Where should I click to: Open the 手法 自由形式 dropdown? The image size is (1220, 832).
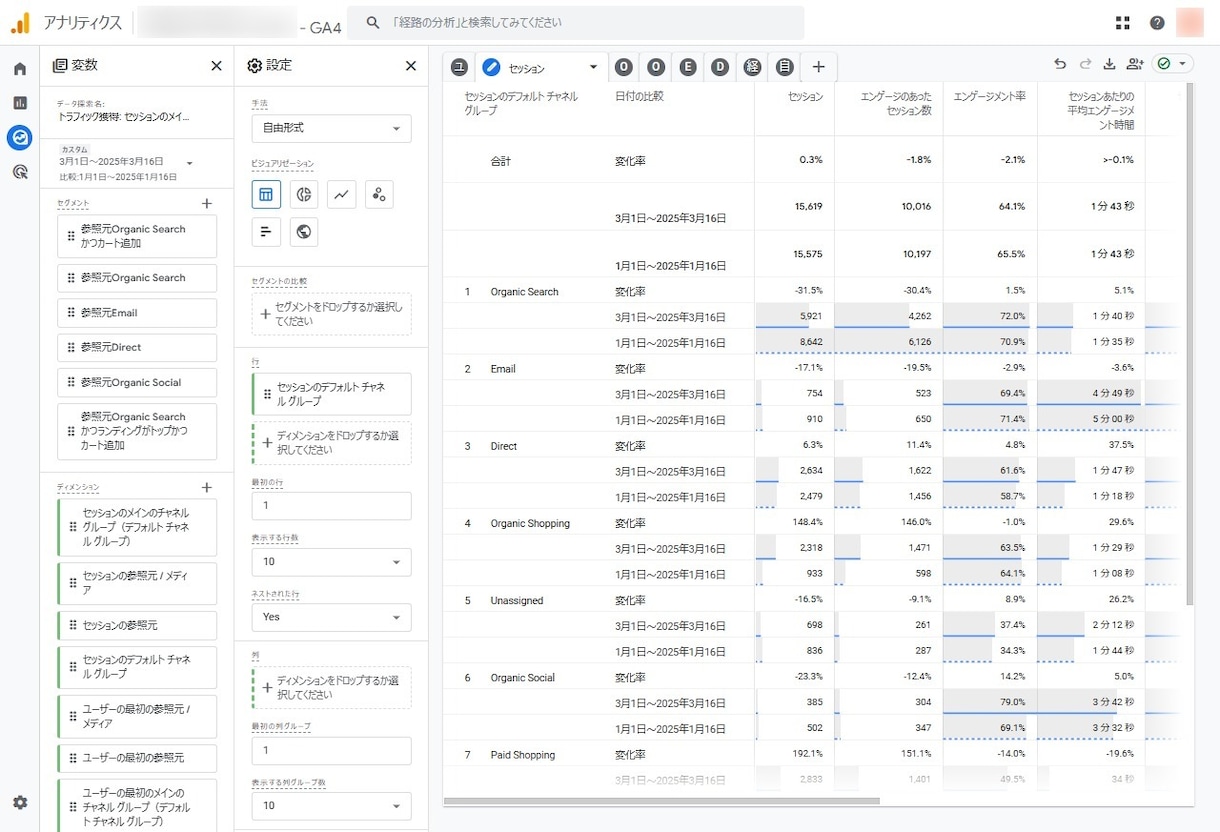pyautogui.click(x=331, y=128)
